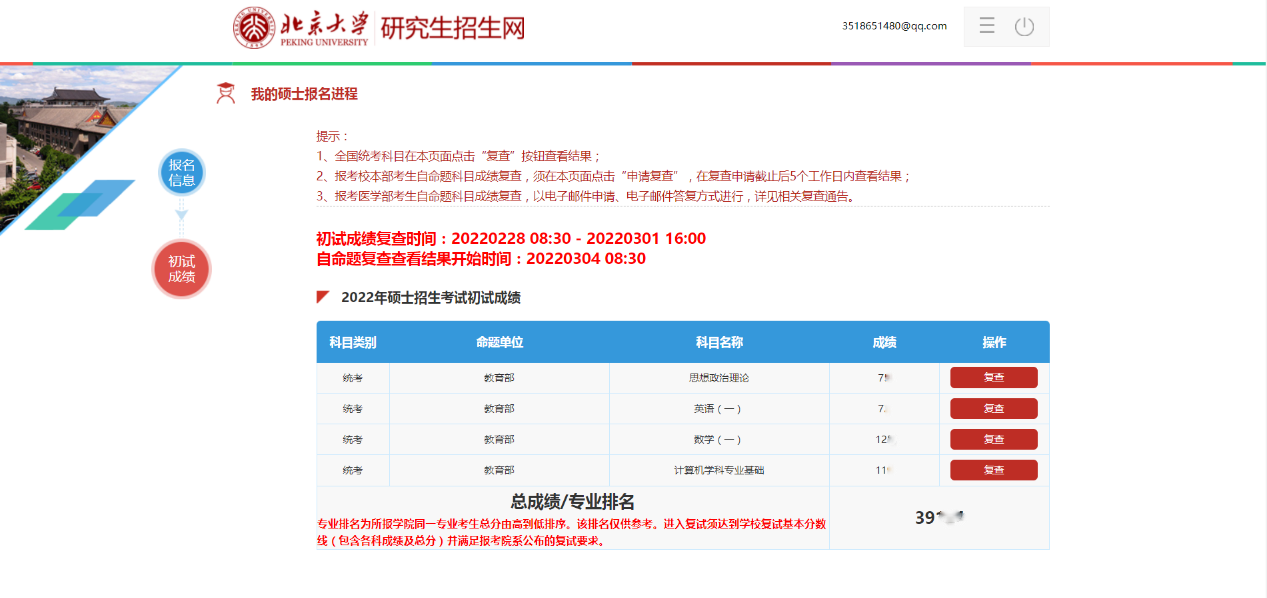Click 教育部 in the 计算机学科专业基础 row
Viewport: 1267px width, 598px height.
pyautogui.click(x=499, y=470)
